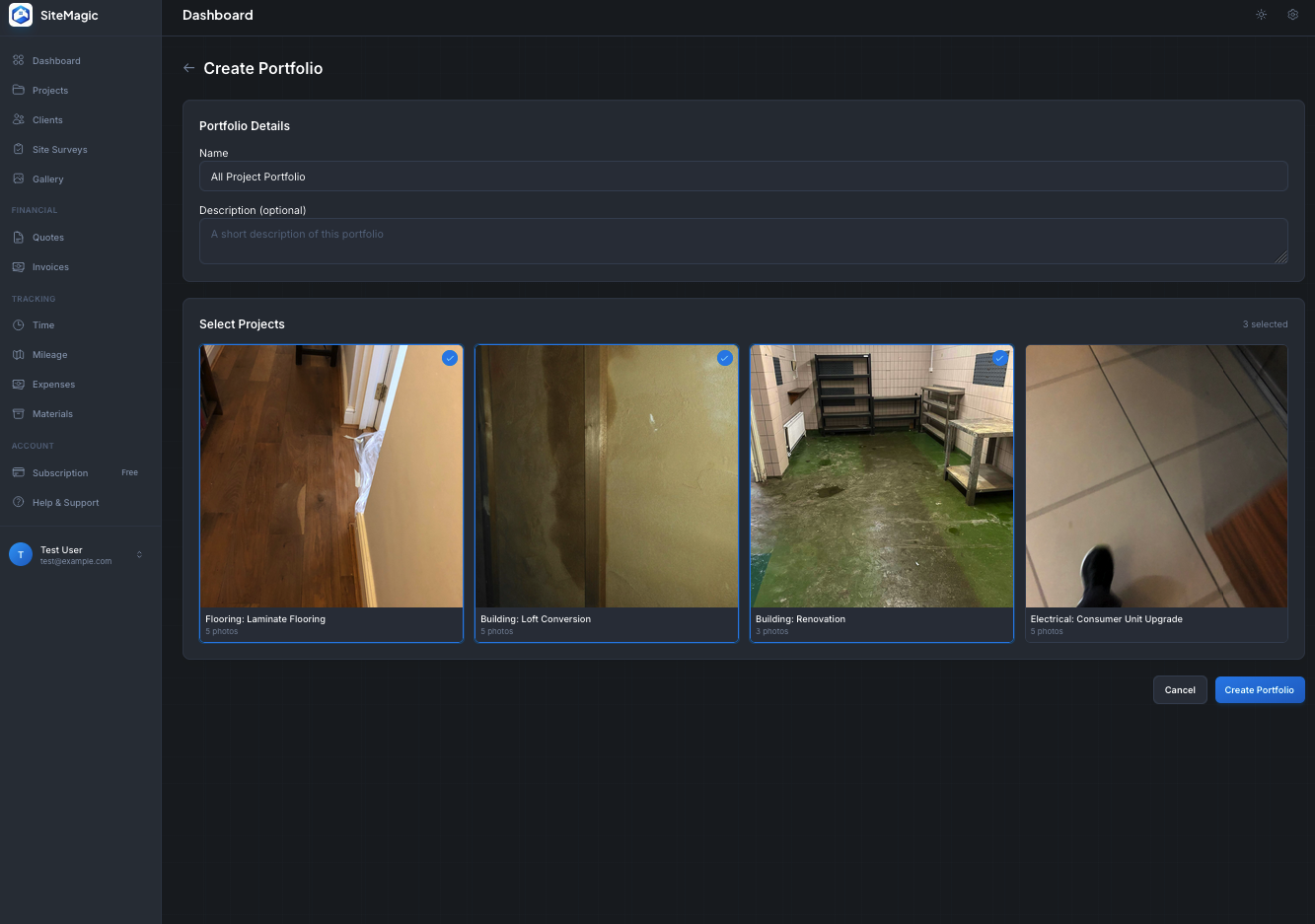Click the portfolio Name input field
The image size is (1315, 924).
(743, 176)
